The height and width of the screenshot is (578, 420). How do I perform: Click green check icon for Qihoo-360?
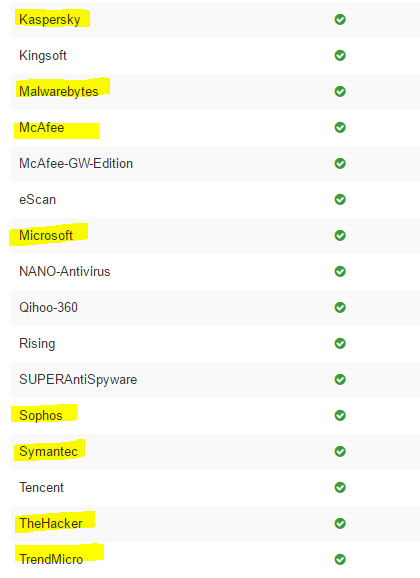click(340, 307)
